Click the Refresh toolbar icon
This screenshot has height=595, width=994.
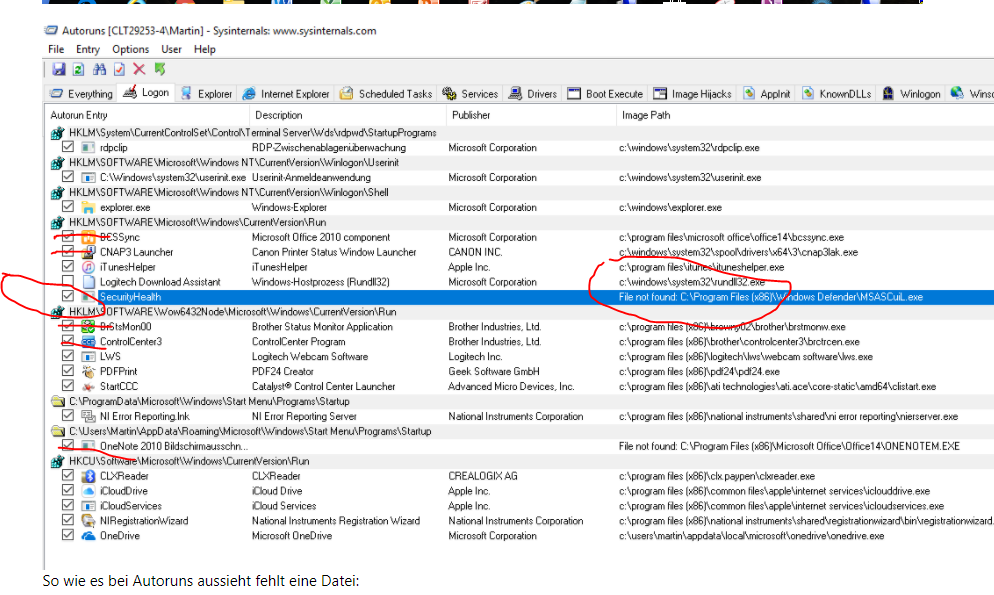pos(79,70)
